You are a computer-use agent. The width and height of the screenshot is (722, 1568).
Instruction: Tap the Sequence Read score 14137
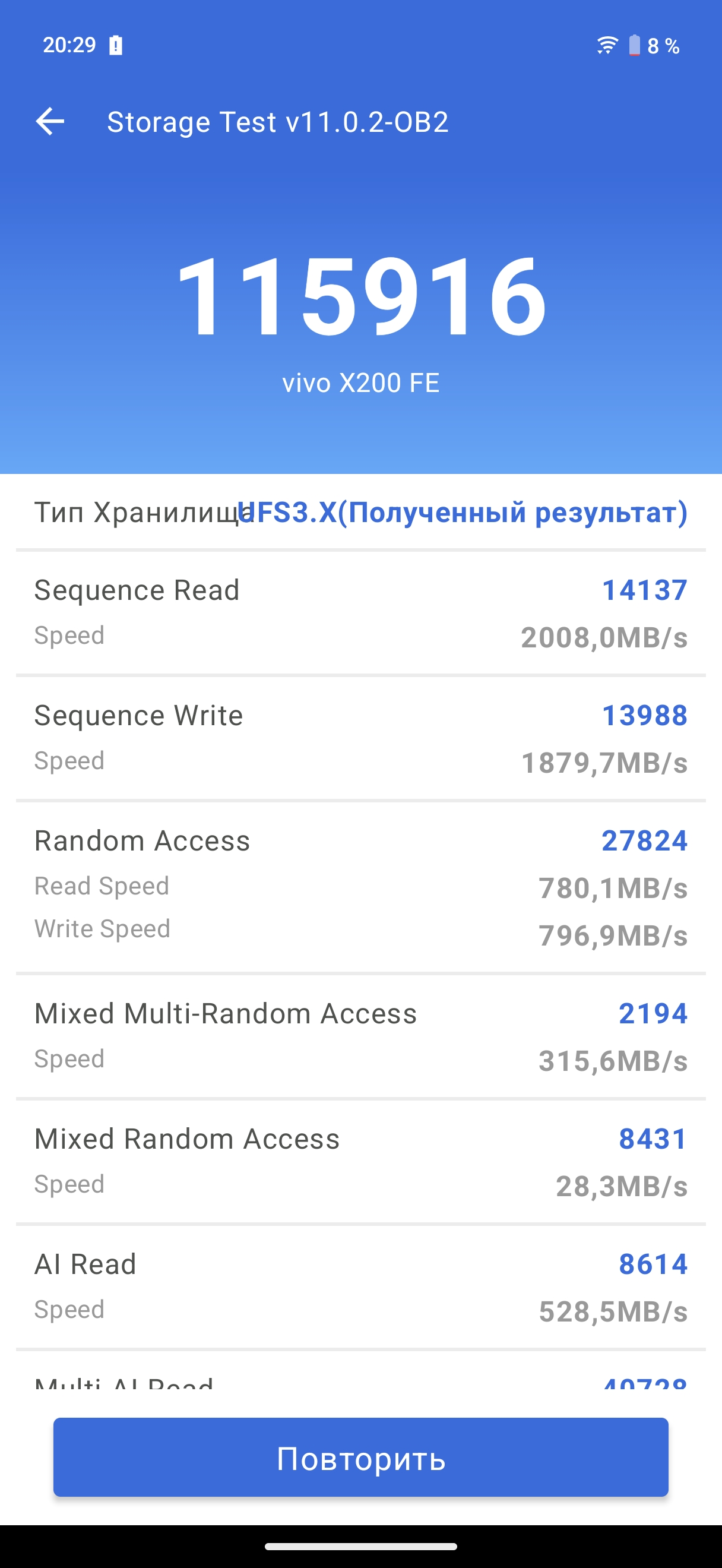(x=644, y=590)
